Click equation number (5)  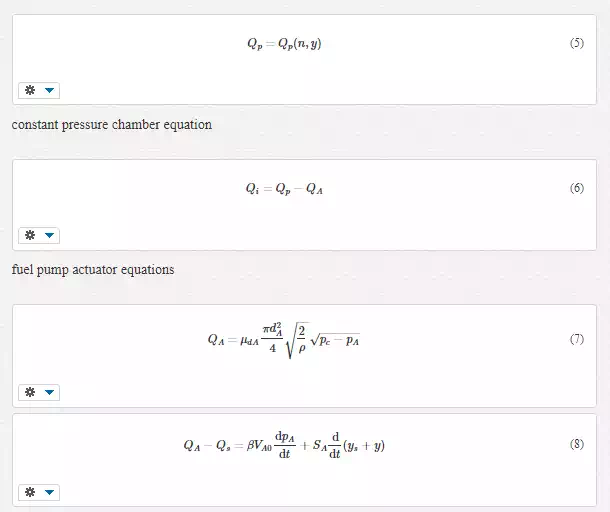[577, 43]
